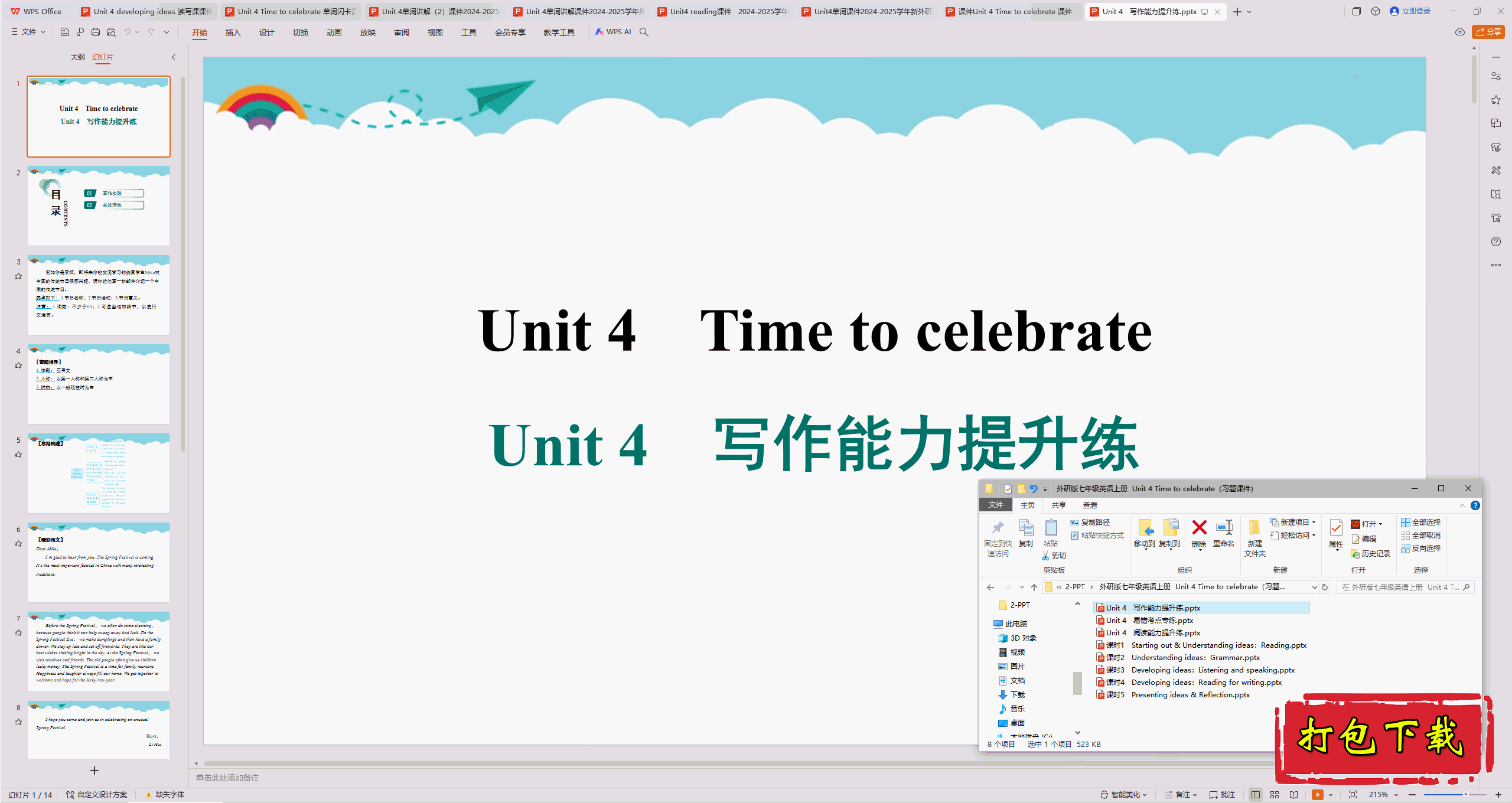Image resolution: width=1512 pixels, height=803 pixels.
Task: Switch to Unit4 reading课件 document tab
Action: (x=723, y=11)
